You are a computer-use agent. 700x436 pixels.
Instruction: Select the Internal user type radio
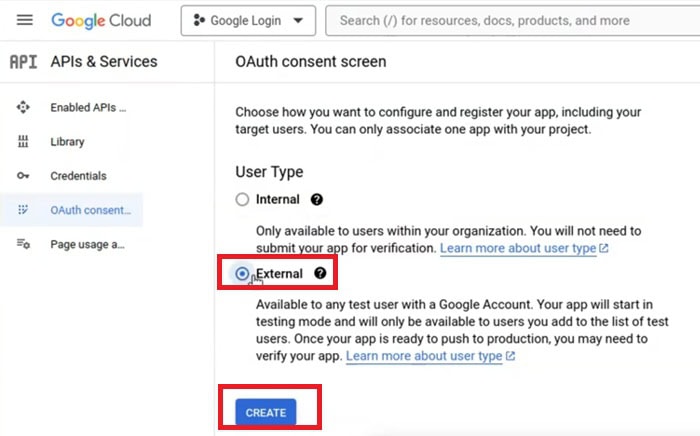[x=242, y=199]
